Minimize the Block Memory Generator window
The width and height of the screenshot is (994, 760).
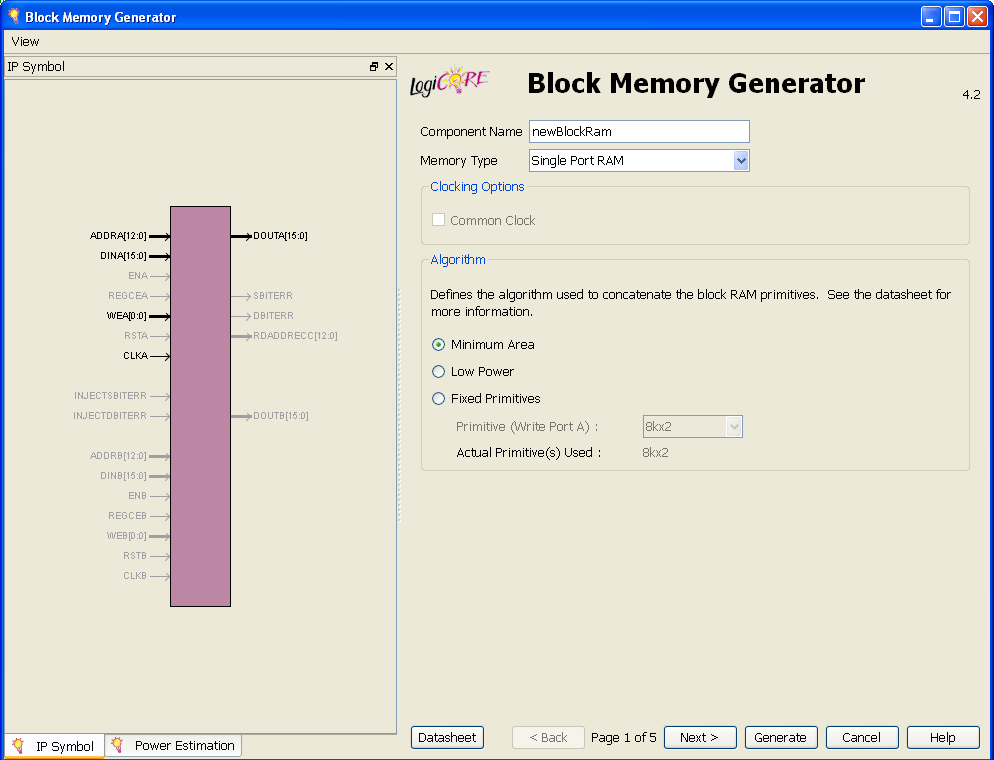pyautogui.click(x=930, y=16)
